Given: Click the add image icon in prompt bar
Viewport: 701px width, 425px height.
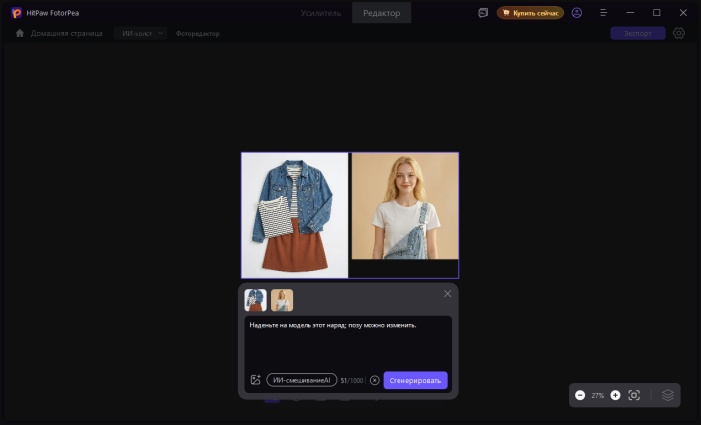Looking at the screenshot, I should coord(255,380).
